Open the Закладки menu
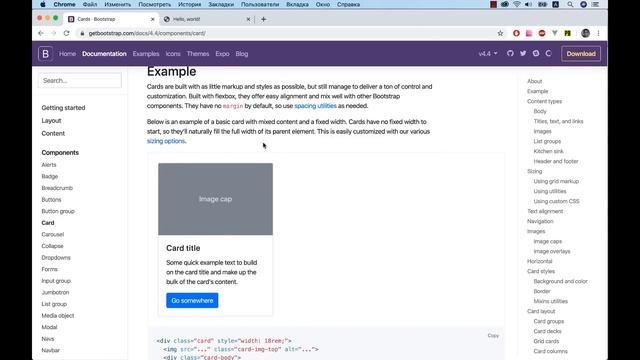640x360 pixels. (221, 4)
